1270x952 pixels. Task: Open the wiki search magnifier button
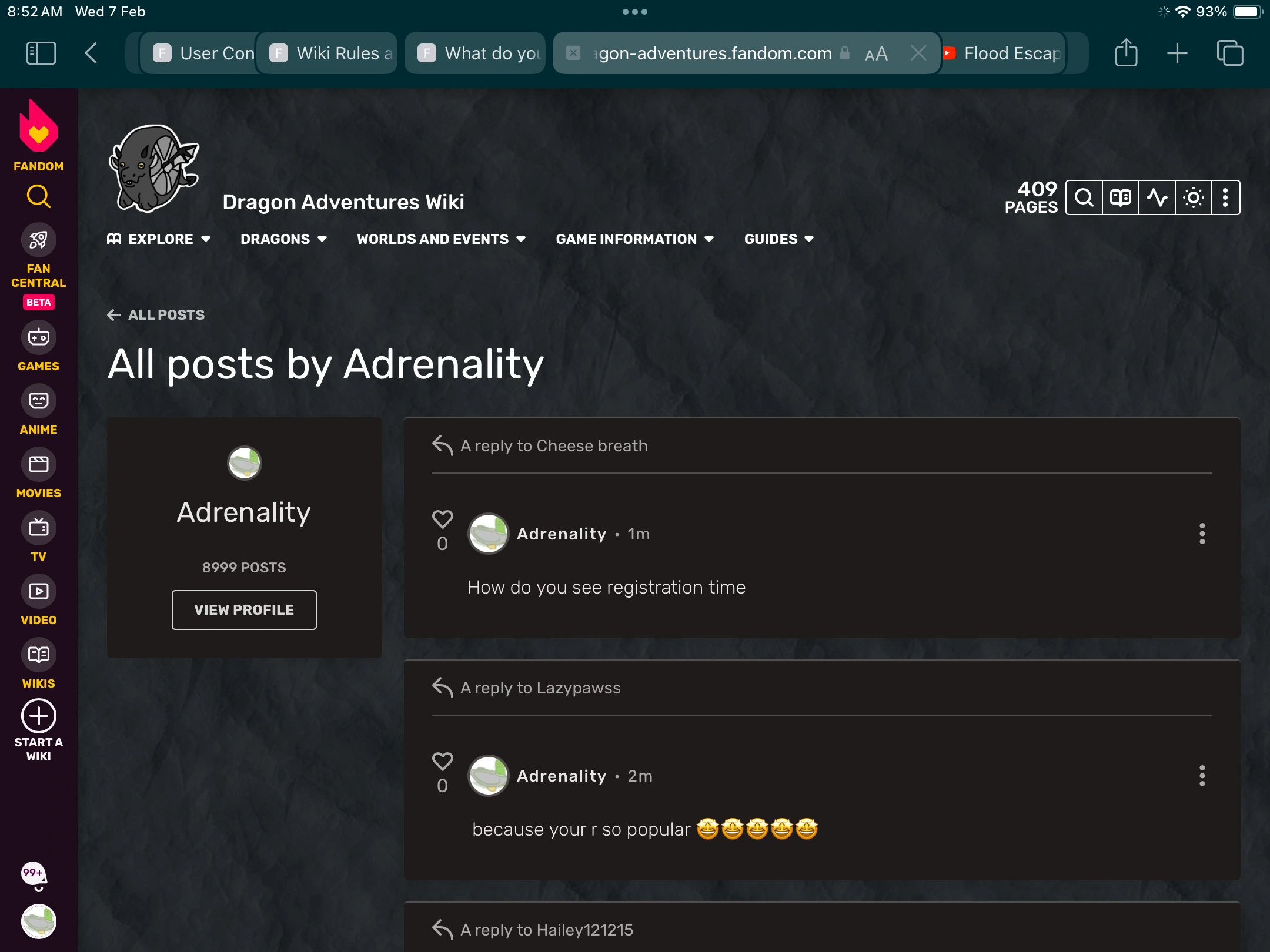coord(1084,197)
